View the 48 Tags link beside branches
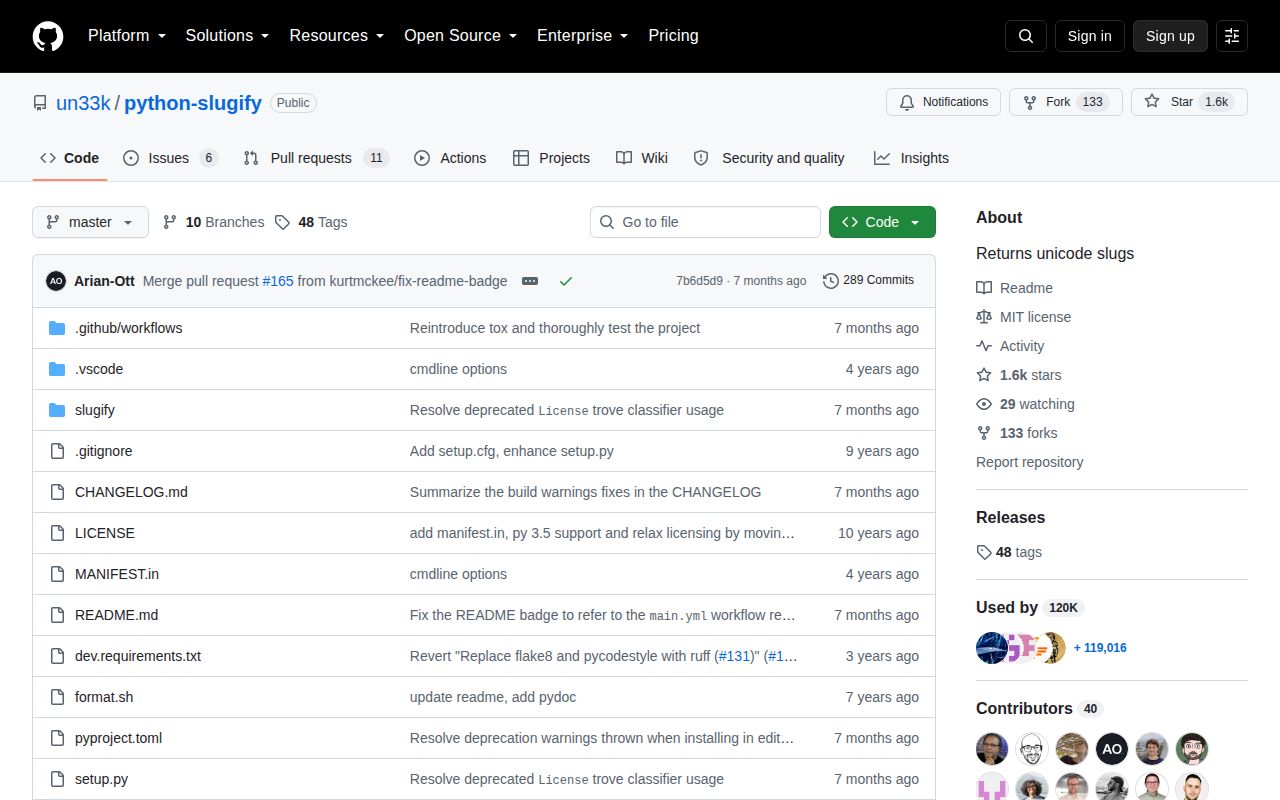 tap(311, 222)
